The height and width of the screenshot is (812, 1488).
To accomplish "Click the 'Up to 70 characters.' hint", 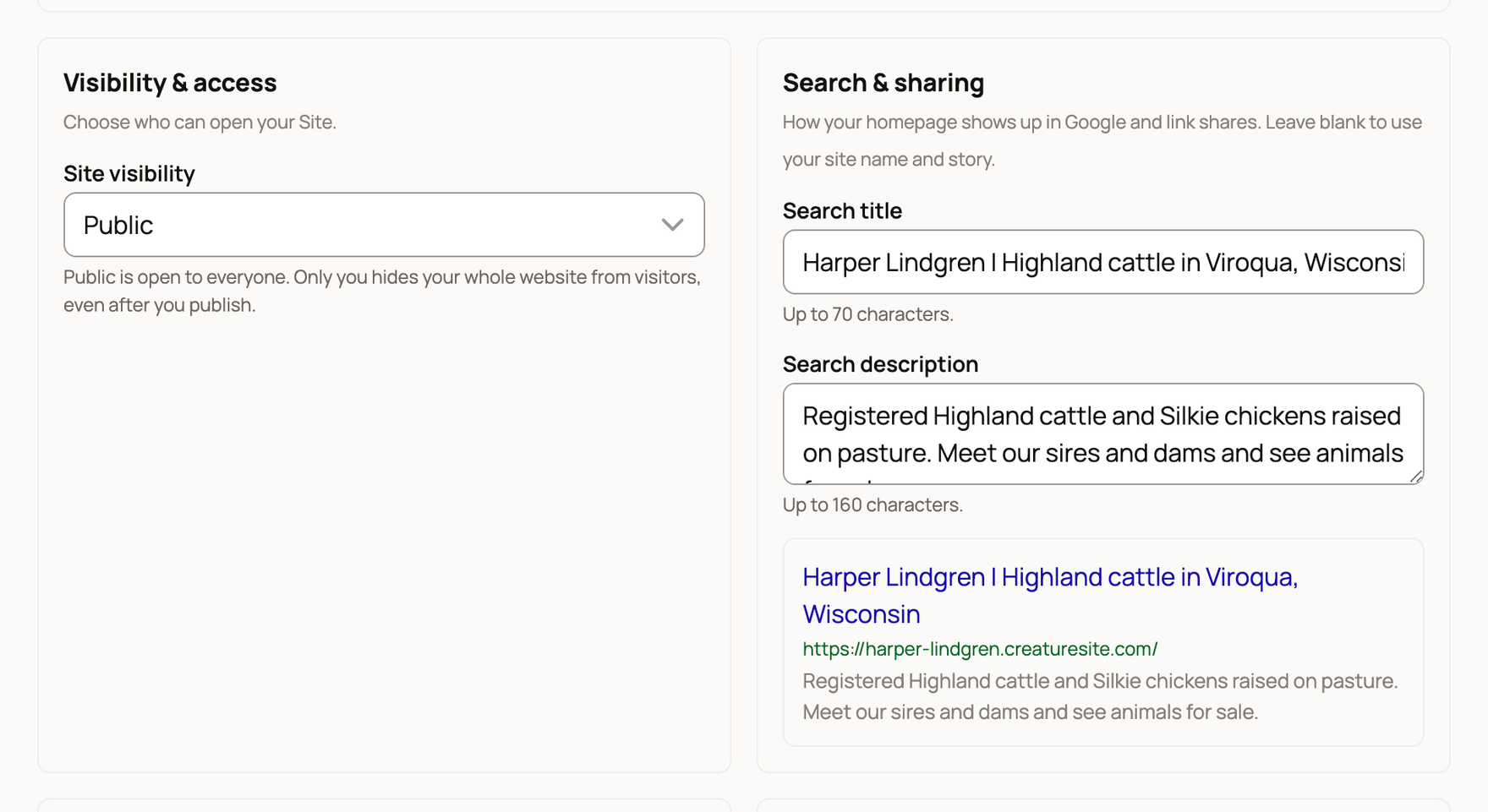I will tap(867, 314).
